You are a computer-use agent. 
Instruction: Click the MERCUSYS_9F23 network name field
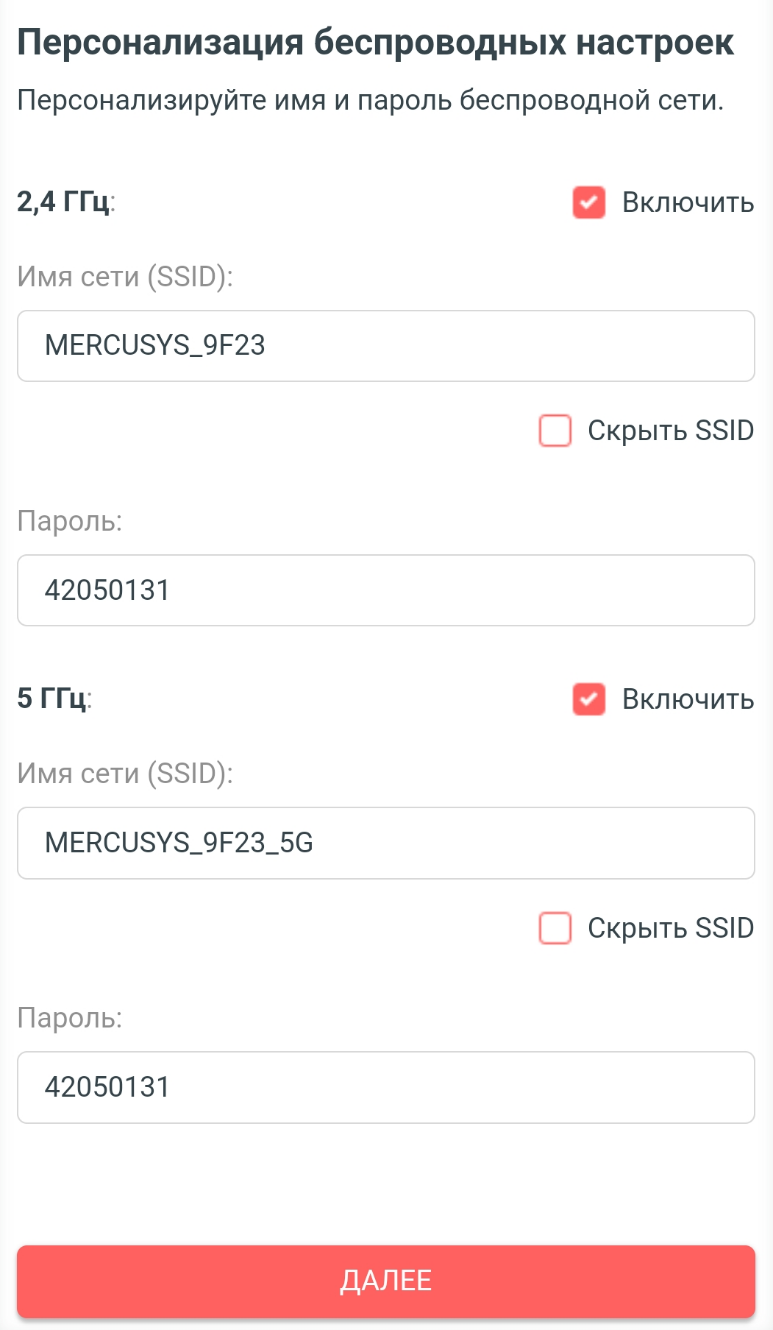(x=385, y=346)
